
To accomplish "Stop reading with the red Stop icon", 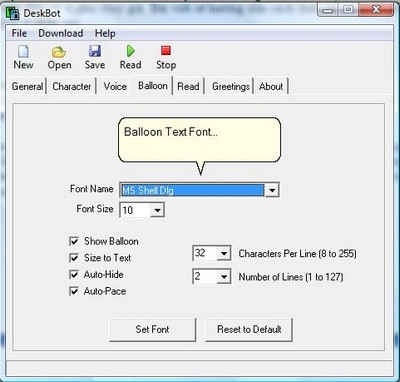I will click(166, 50).
